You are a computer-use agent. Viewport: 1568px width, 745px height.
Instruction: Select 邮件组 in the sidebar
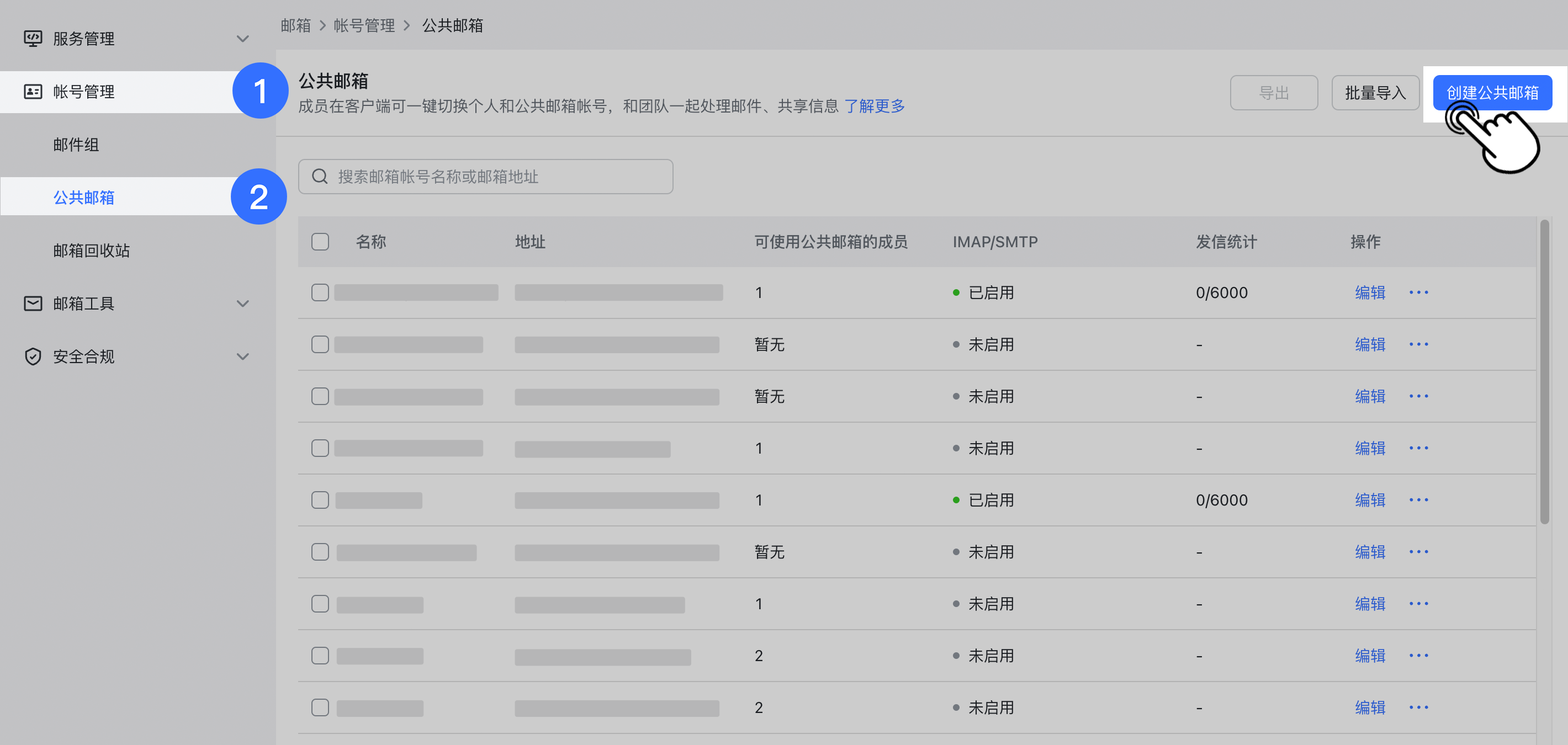click(77, 145)
